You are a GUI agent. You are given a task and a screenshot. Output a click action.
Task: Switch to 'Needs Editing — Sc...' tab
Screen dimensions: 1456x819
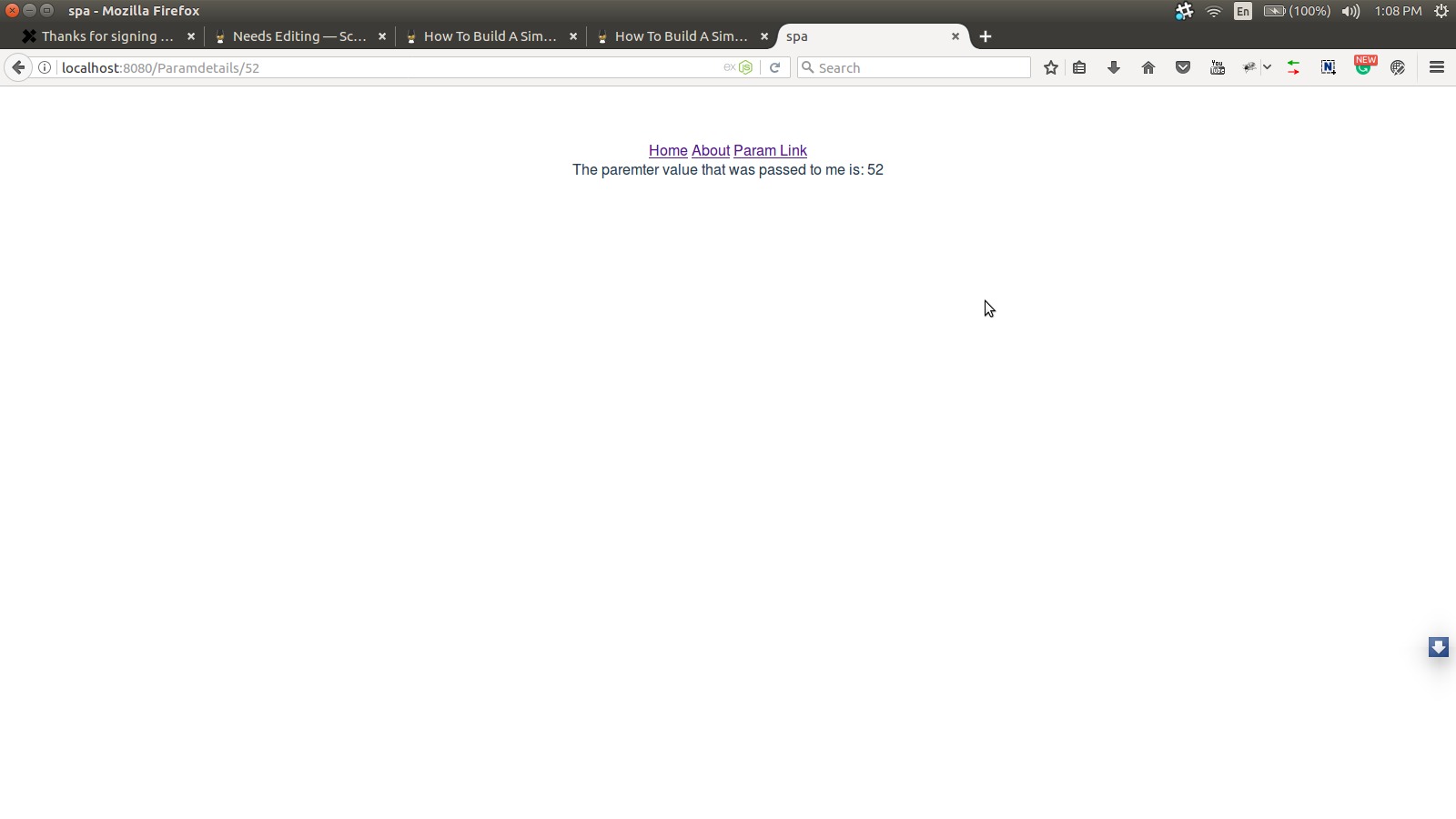coord(299,36)
